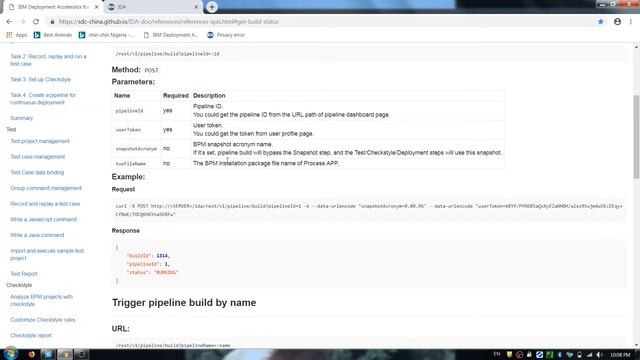The height and width of the screenshot is (360, 640).
Task: Click the buildId value 1314 in response
Action: (x=162, y=256)
